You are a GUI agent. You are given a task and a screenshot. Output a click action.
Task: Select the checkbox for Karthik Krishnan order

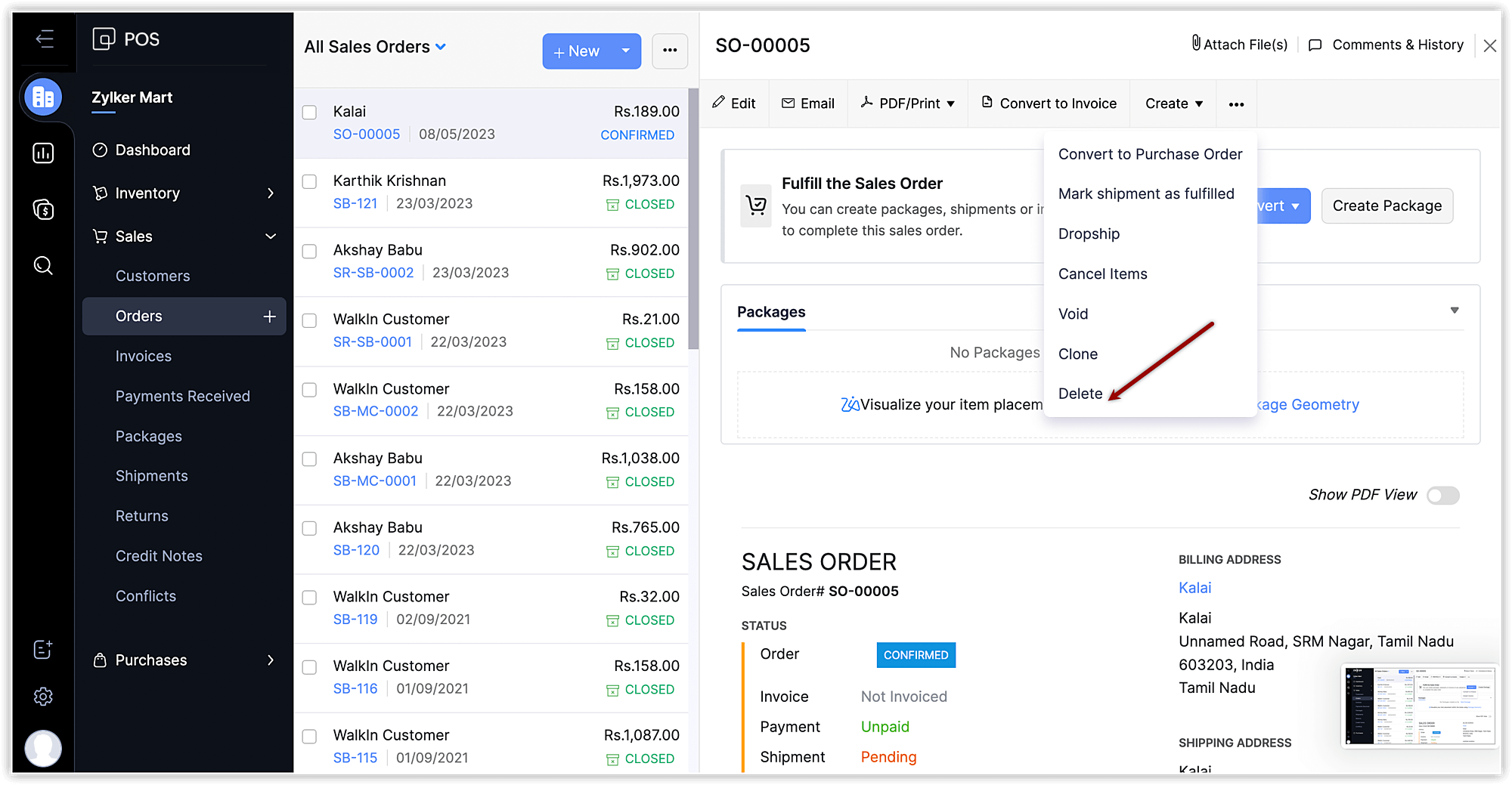tap(309, 182)
